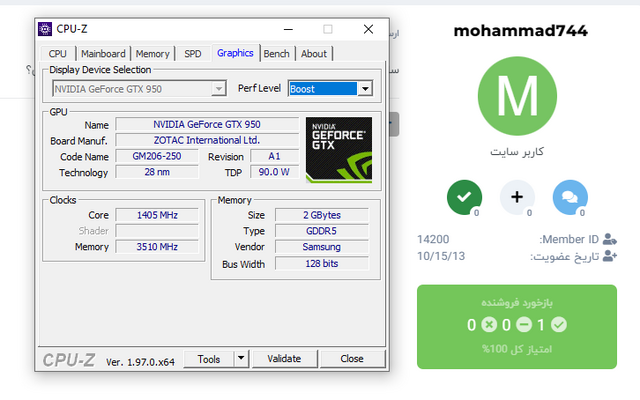640x400 pixels.
Task: Open the SPD tab
Action: (193, 54)
